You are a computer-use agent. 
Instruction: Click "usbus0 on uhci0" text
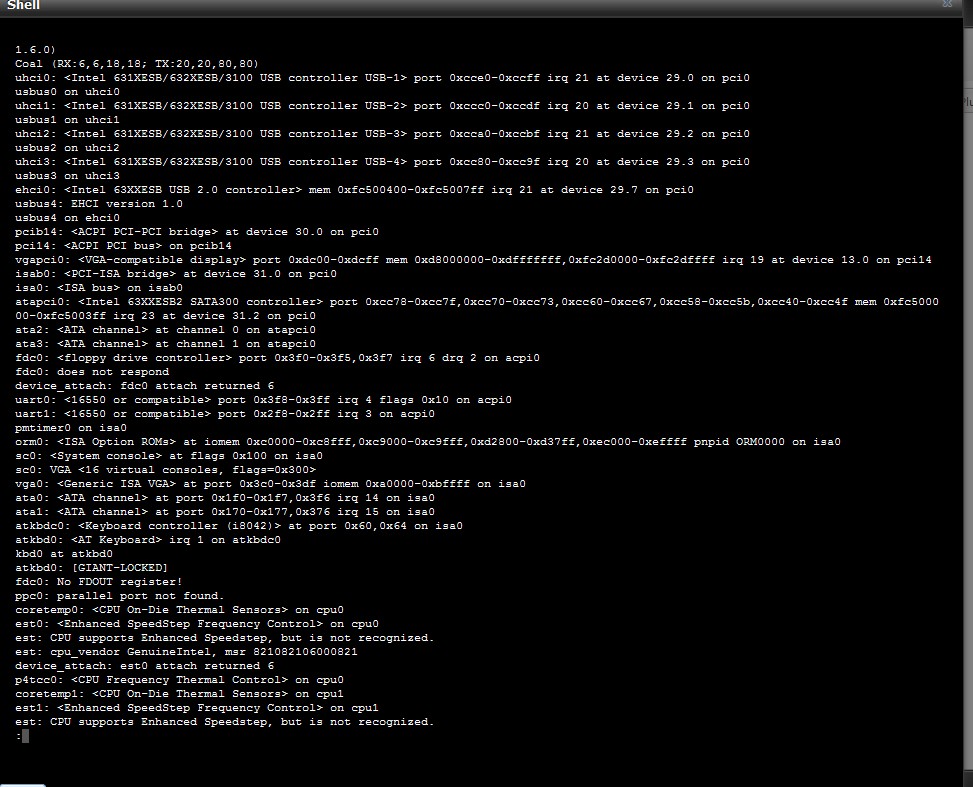[67, 92]
